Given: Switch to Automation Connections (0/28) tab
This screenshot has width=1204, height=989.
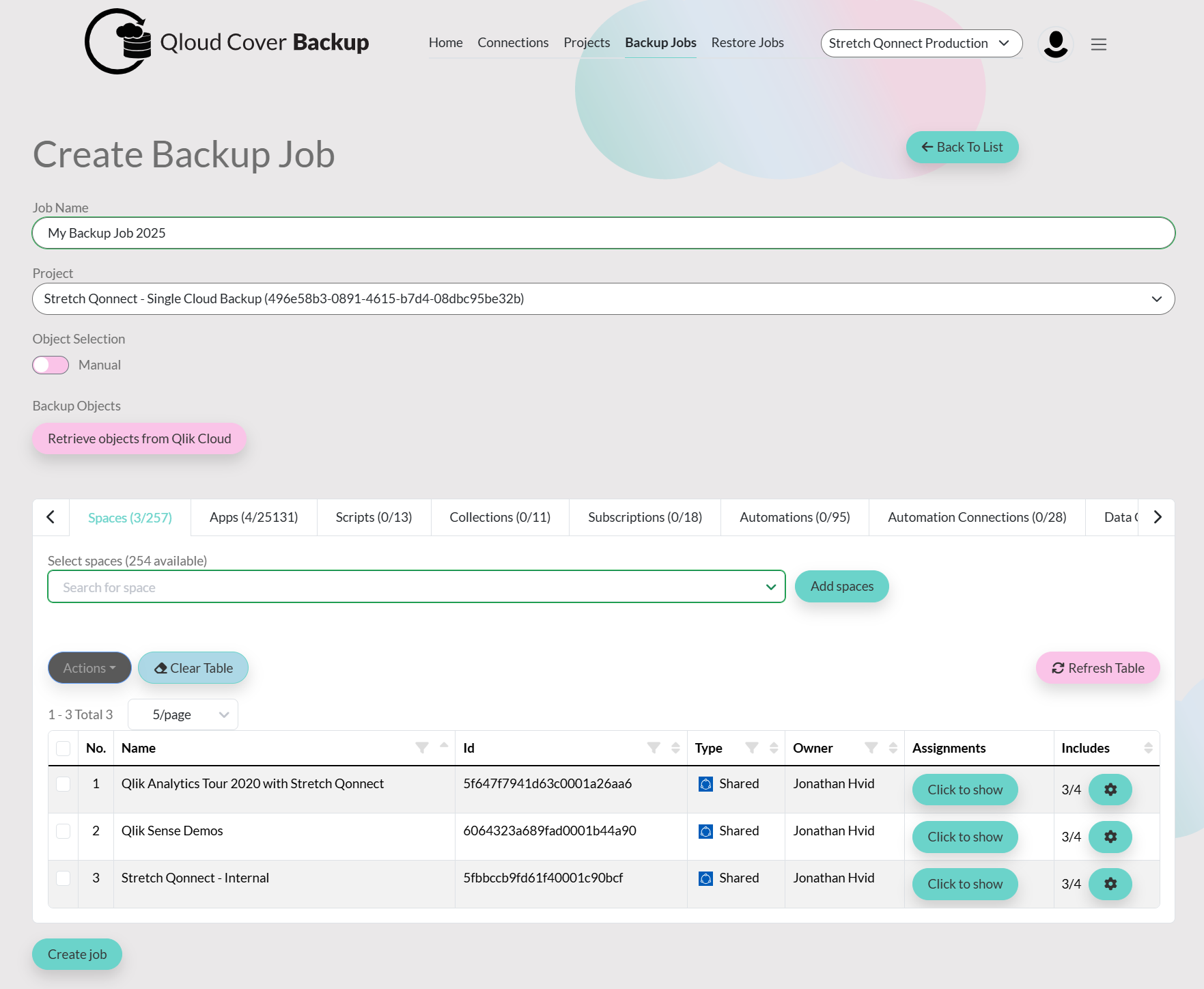Looking at the screenshot, I should [977, 517].
